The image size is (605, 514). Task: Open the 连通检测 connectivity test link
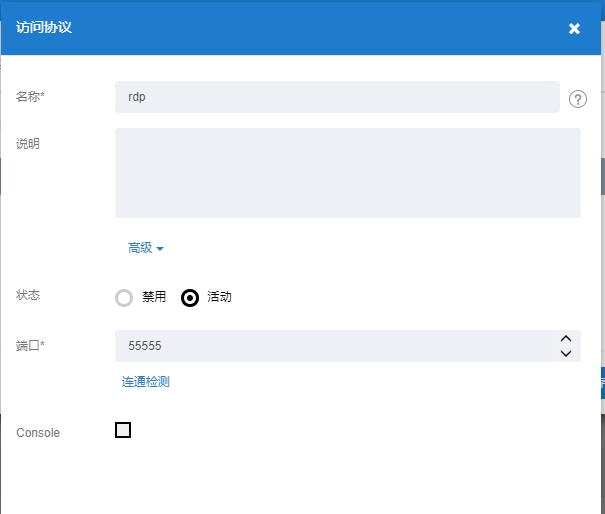[x=146, y=382]
